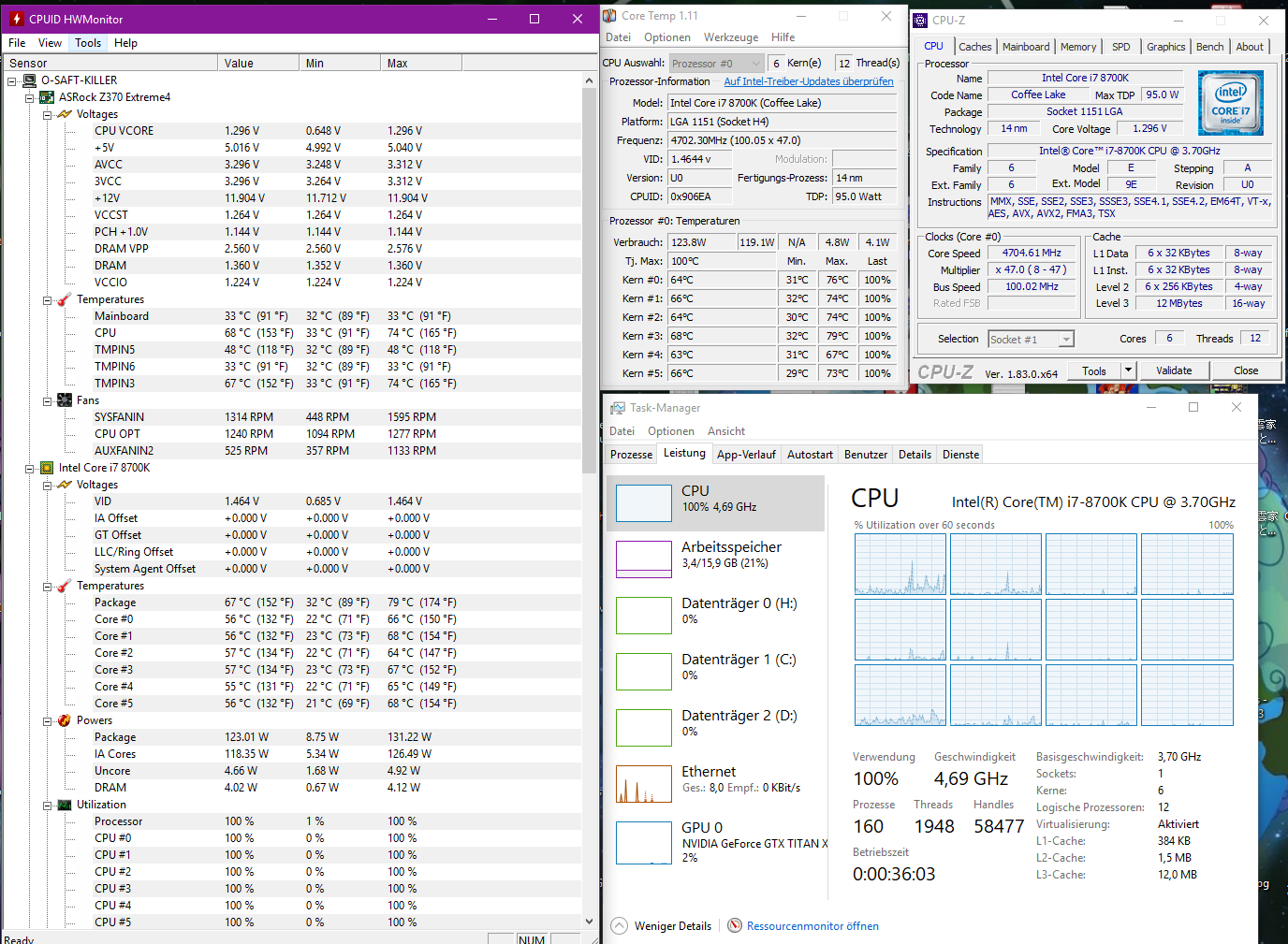Click the Intel Core i7 inside logo
The height and width of the screenshot is (944, 1288).
click(x=1231, y=103)
